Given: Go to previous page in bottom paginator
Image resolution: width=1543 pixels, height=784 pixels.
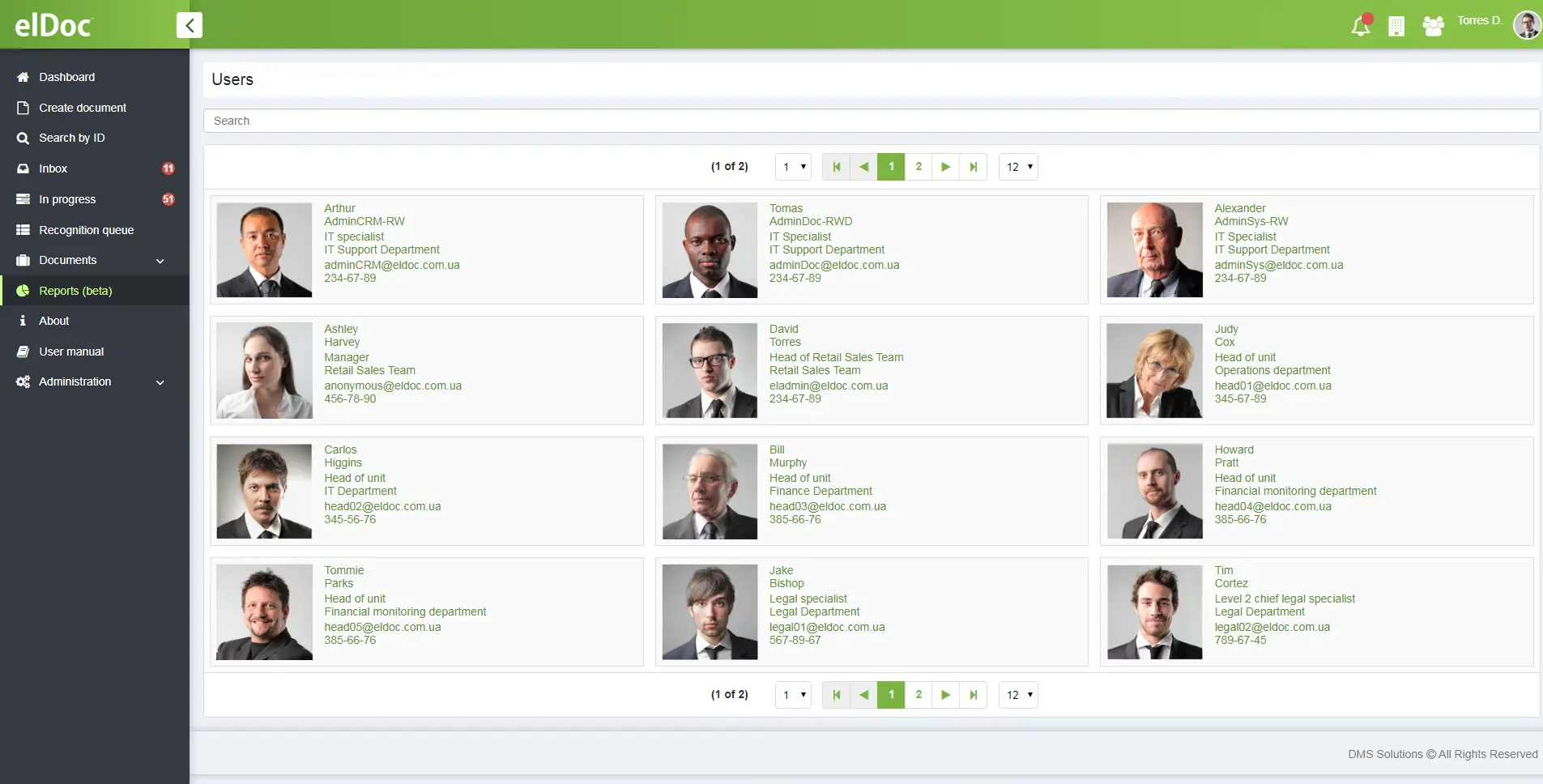Looking at the screenshot, I should point(863,695).
